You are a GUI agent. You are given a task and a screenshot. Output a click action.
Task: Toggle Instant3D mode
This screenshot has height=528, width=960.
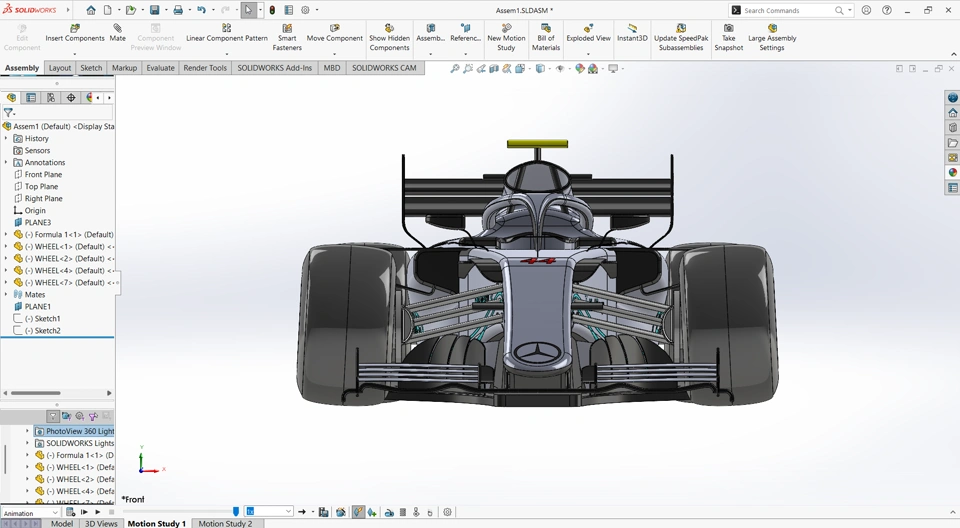632,34
